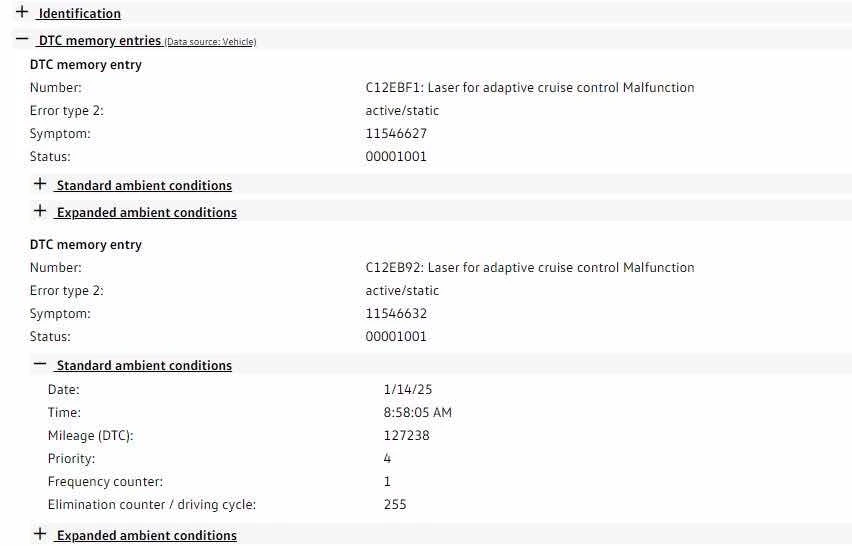Expand the Identification section plus icon
This screenshot has width=852, height=546.
pos(22,13)
